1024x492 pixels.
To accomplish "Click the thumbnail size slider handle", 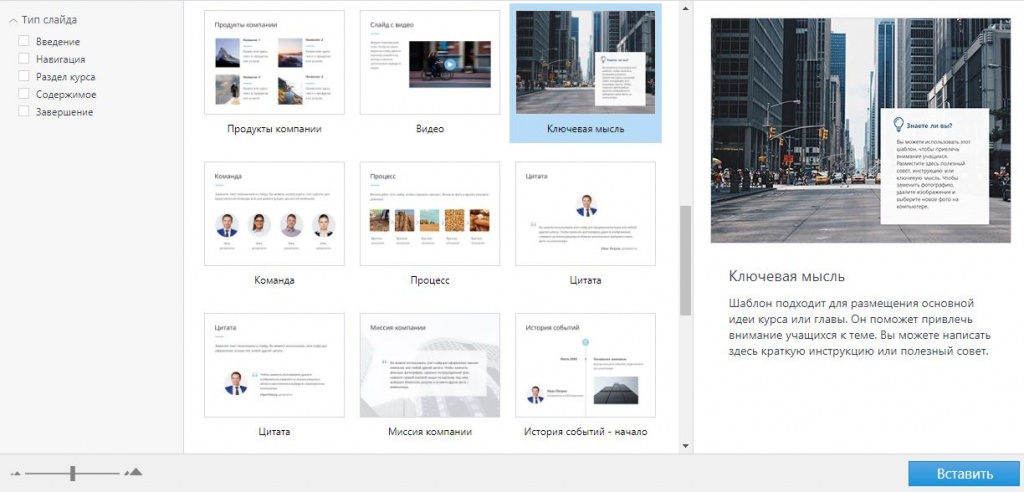I will coord(72,473).
